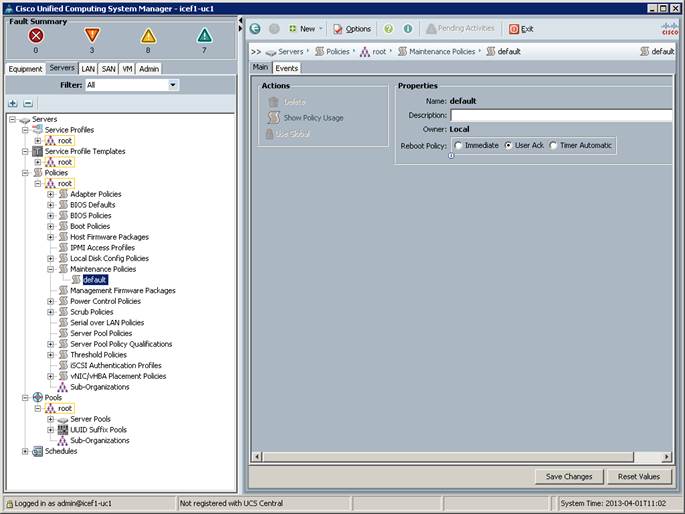685x514 pixels.
Task: Click the Show Policy Usage link
Action: [x=314, y=118]
